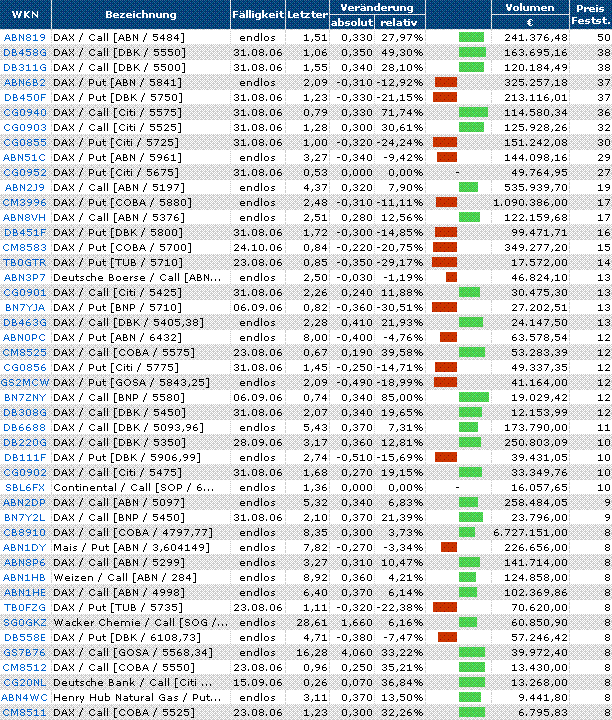The height and width of the screenshot is (720, 612).
Task: Open WKN link TB0GTR
Action: [25, 263]
